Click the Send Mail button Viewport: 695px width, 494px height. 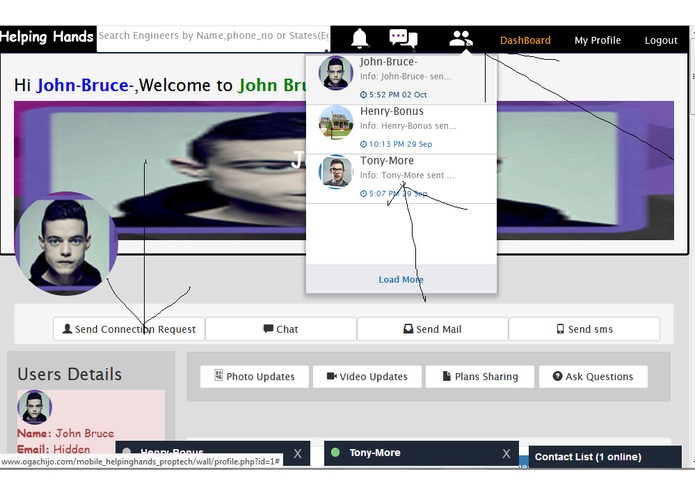pyautogui.click(x=432, y=329)
